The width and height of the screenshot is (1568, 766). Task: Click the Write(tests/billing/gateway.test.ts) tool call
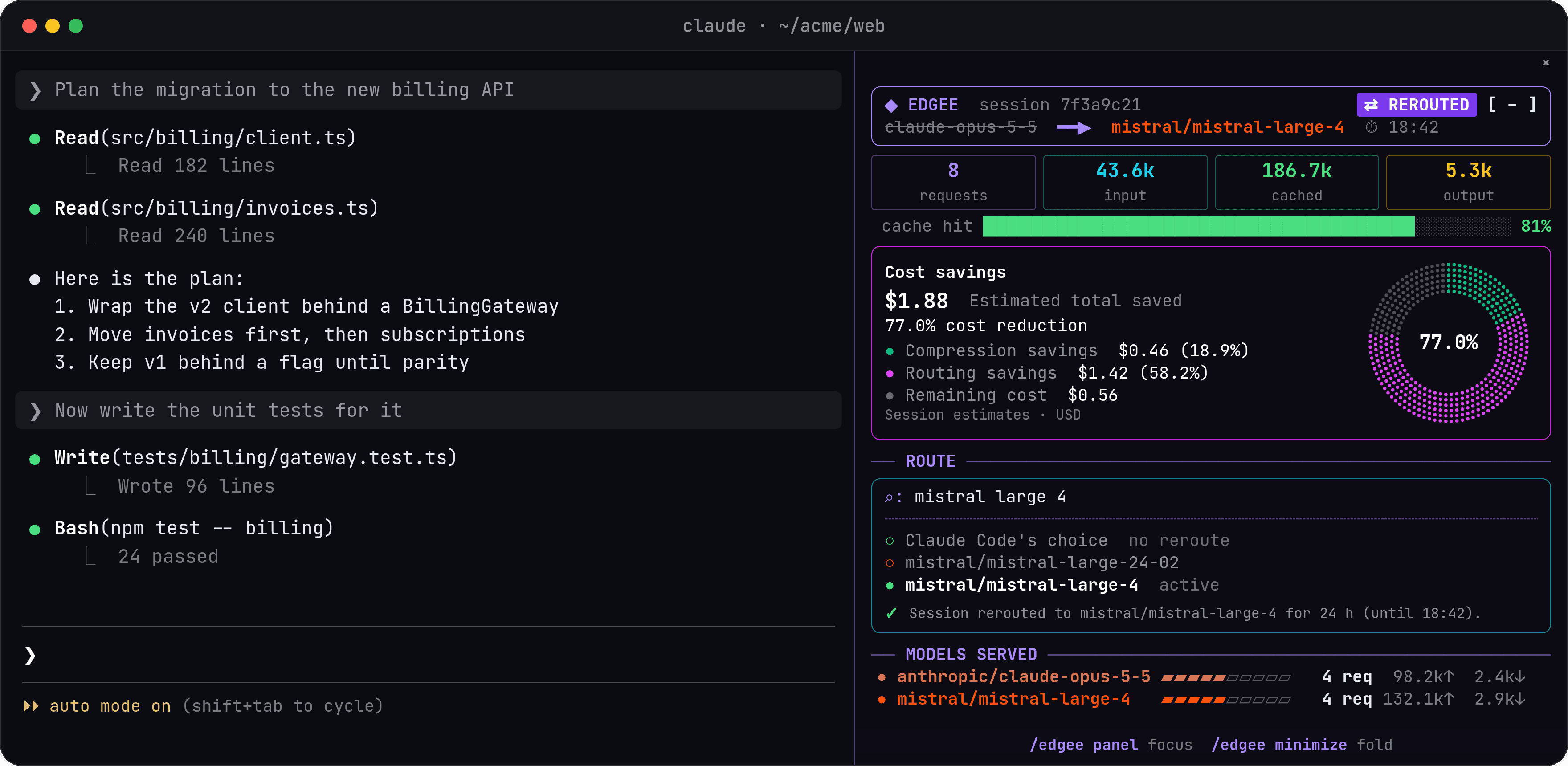[x=256, y=457]
